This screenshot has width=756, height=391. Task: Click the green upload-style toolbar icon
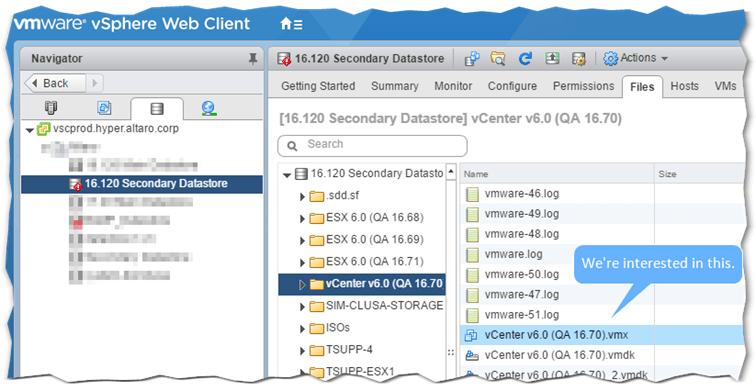coord(552,59)
